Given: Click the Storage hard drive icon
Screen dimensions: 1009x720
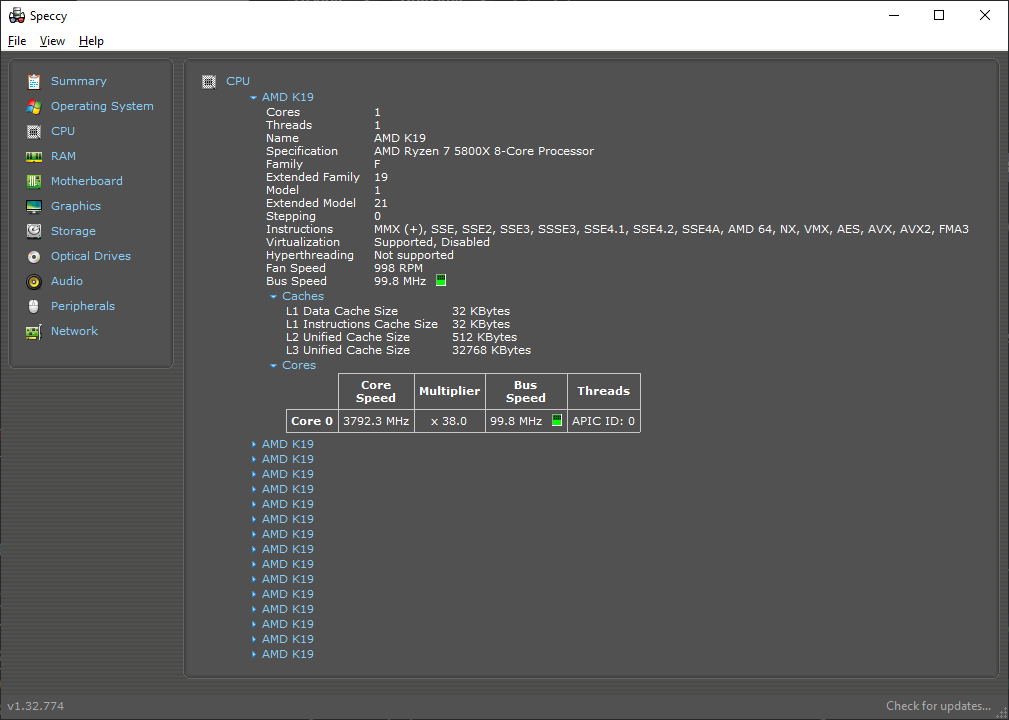Looking at the screenshot, I should [x=34, y=231].
